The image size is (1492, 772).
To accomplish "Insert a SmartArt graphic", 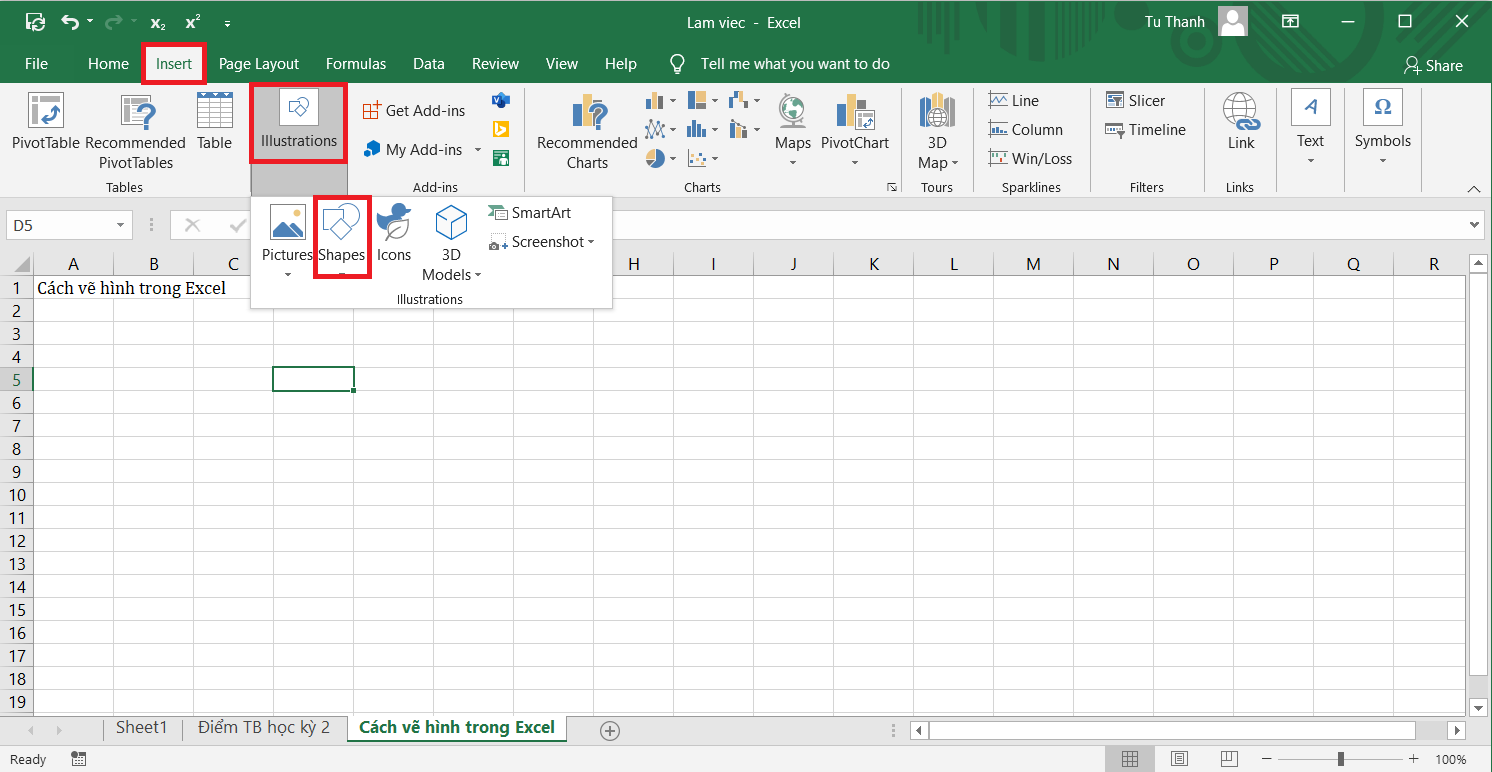I will 530,213.
